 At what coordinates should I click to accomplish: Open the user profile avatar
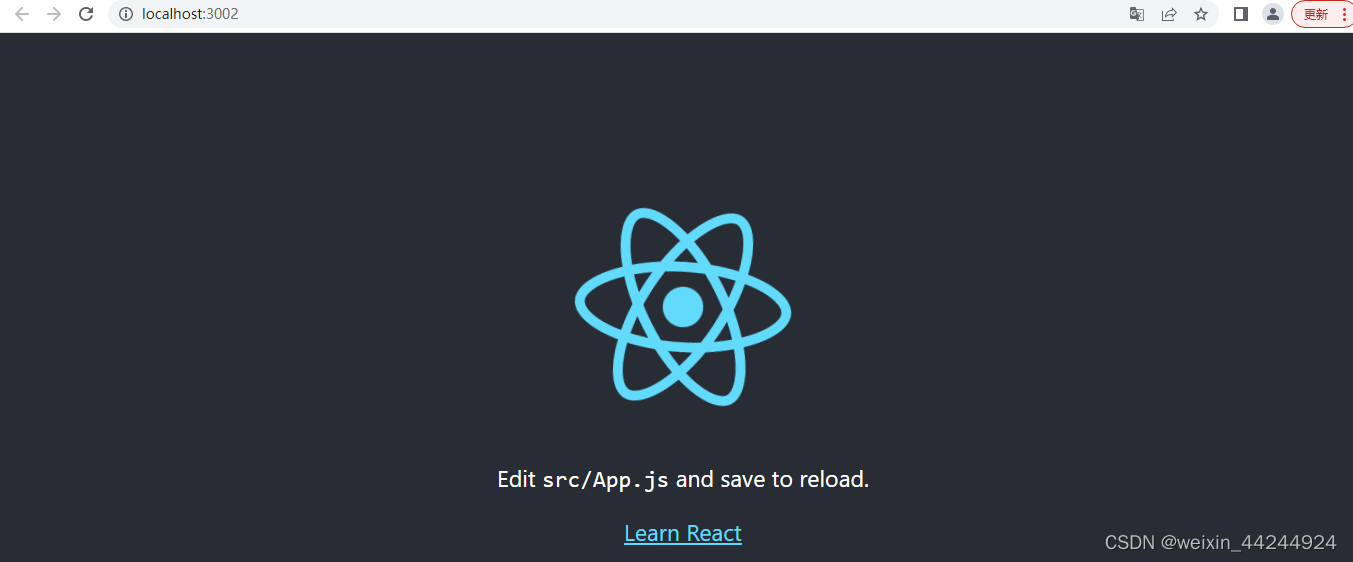click(1273, 14)
